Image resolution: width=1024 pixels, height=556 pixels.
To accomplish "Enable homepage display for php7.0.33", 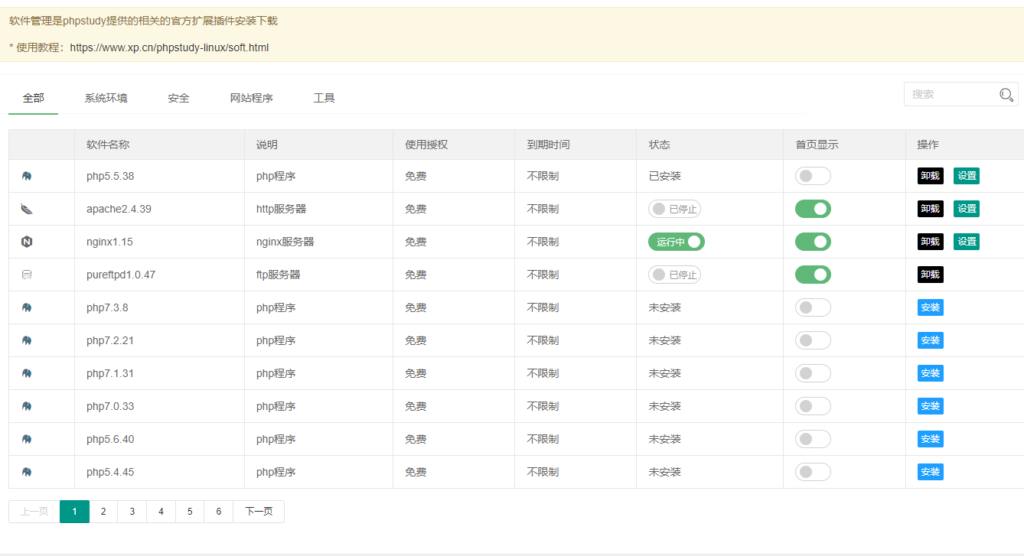I will (812, 406).
